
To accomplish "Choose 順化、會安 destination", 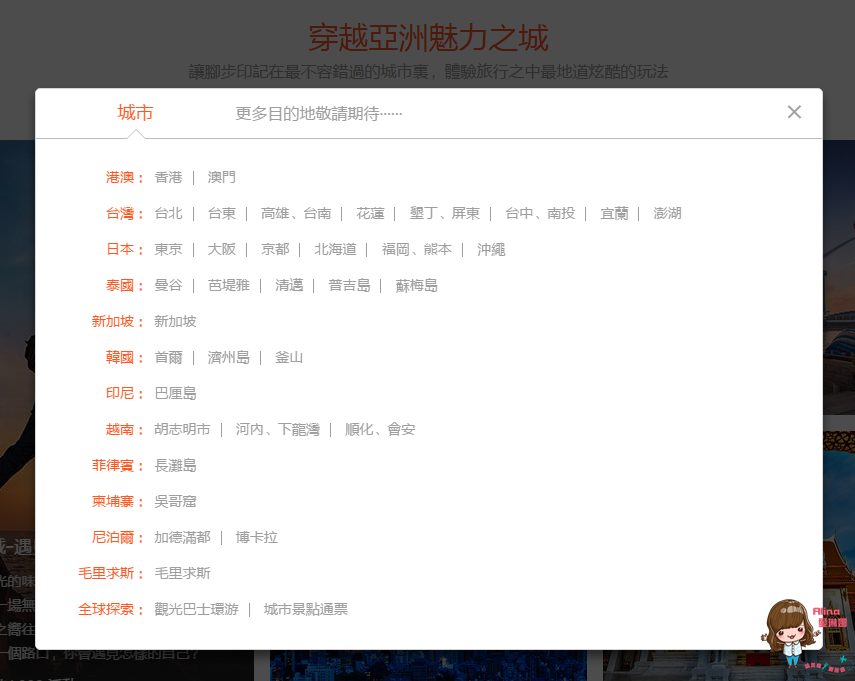I will point(380,429).
